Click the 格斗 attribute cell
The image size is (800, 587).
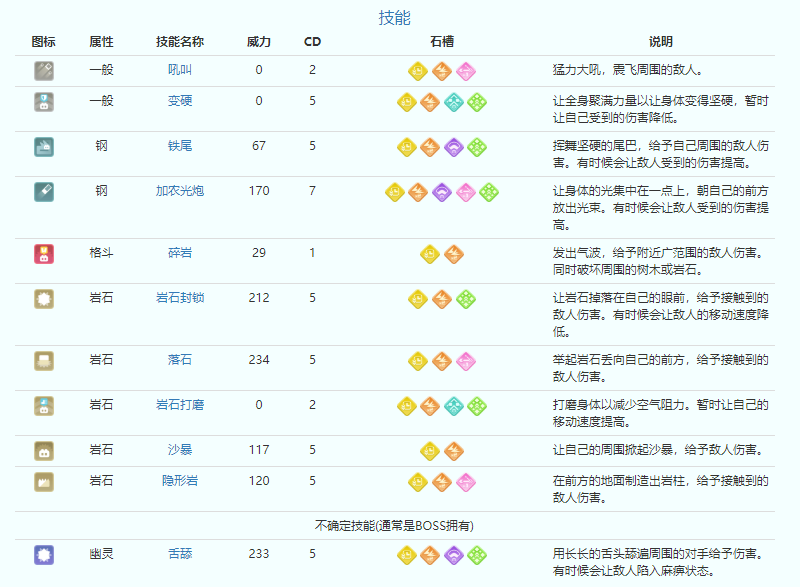(x=101, y=252)
